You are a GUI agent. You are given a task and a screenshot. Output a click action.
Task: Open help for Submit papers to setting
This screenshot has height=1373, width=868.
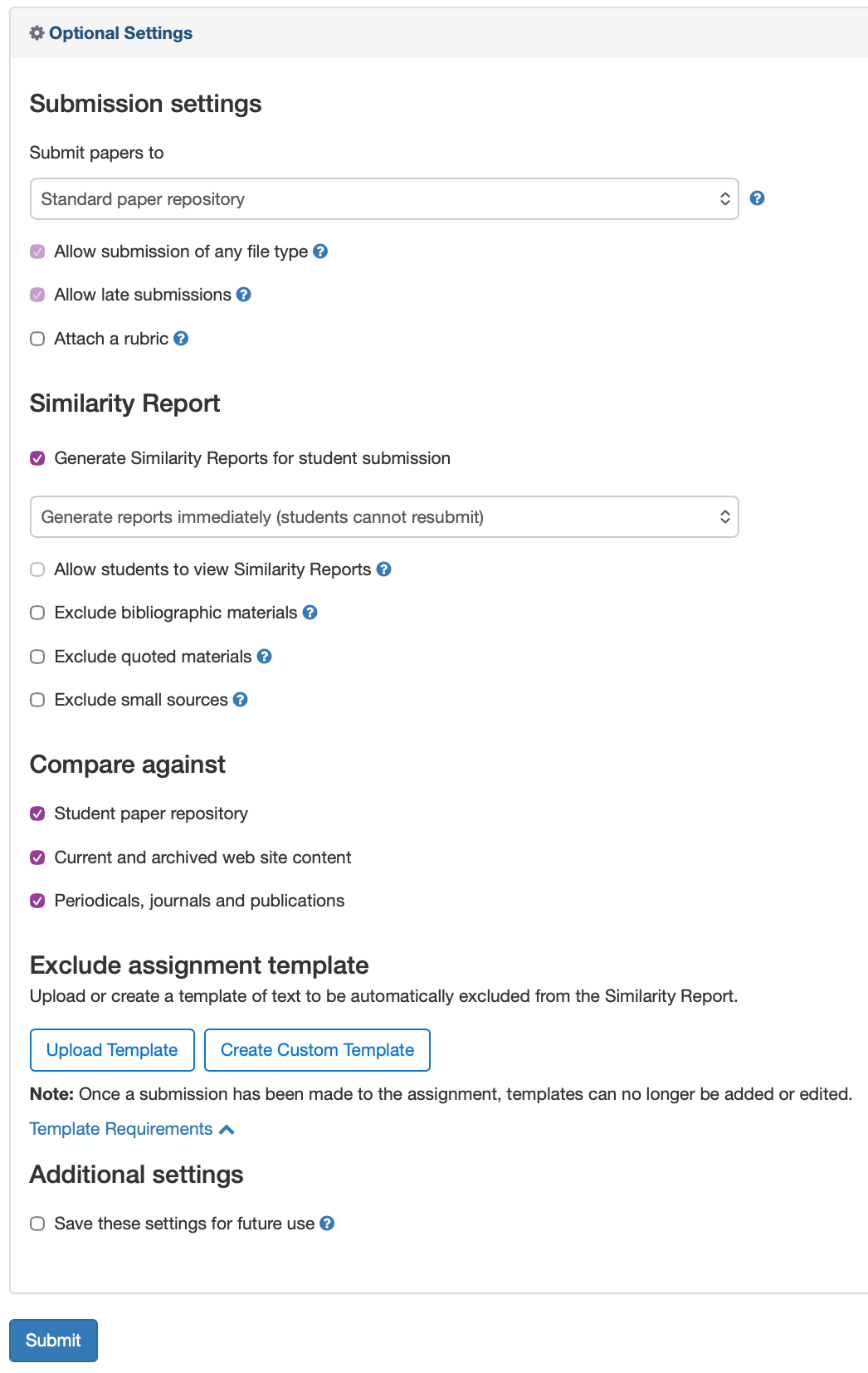tap(756, 198)
